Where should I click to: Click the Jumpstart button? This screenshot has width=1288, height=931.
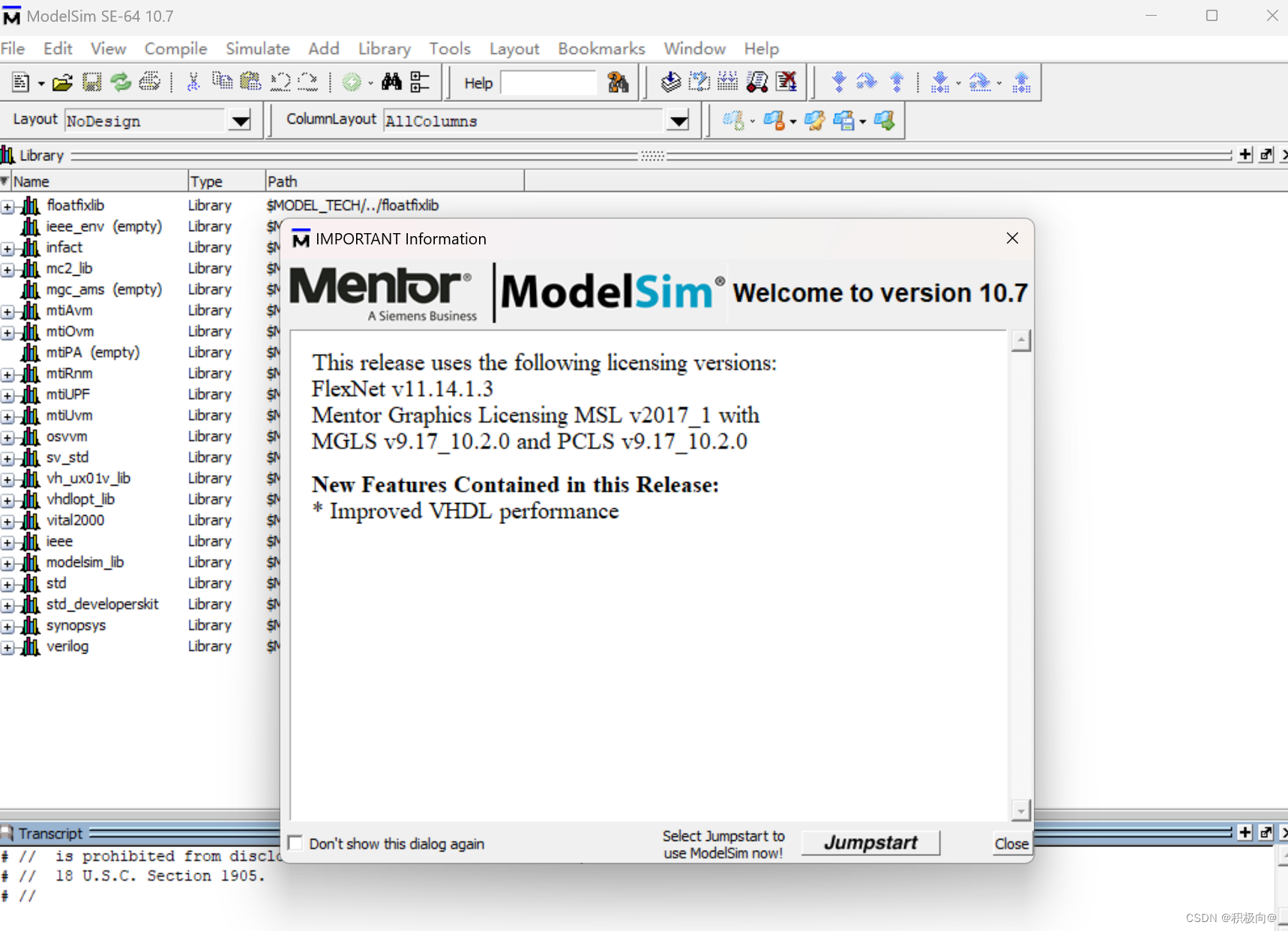click(870, 843)
